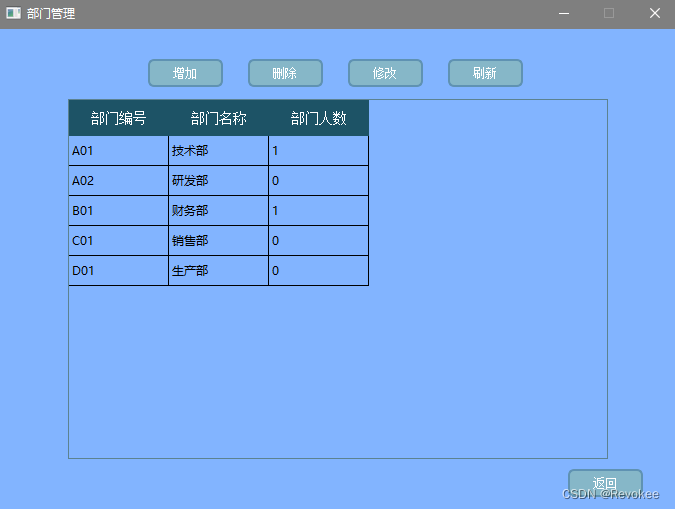Click the 增加 (Add) button
Screen dimensions: 675x509
tap(185, 73)
